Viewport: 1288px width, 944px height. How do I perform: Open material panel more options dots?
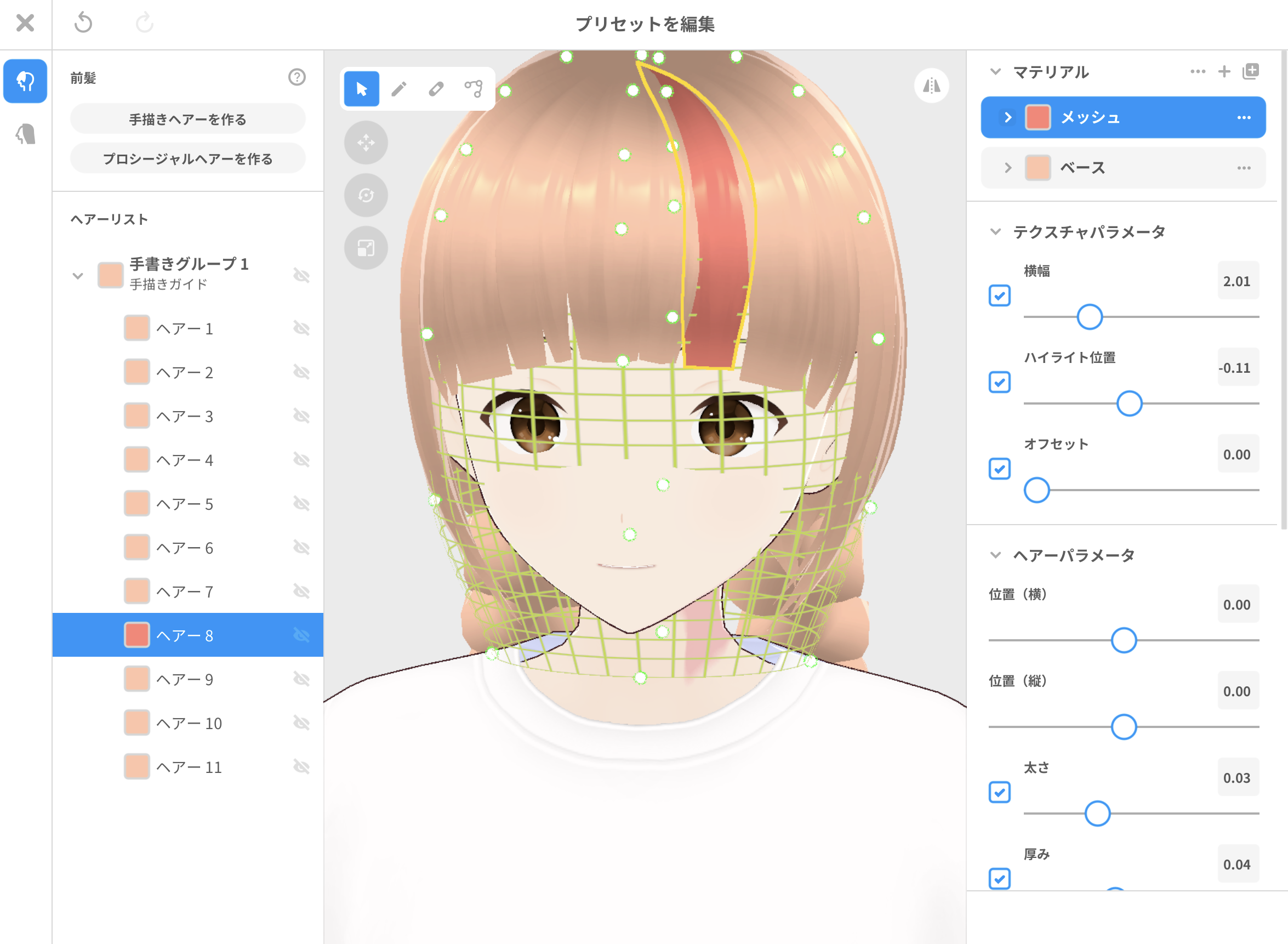click(x=1198, y=71)
